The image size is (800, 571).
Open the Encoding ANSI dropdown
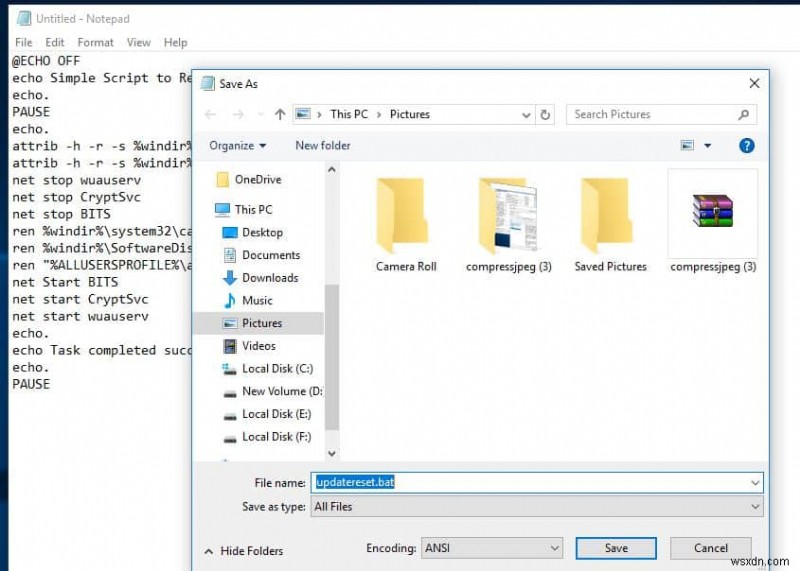[x=492, y=548]
